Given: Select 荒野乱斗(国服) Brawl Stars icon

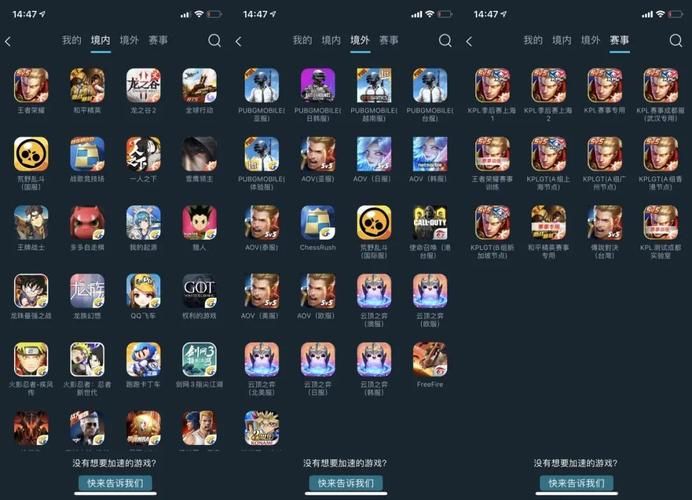Looking at the screenshot, I should click(31, 154).
